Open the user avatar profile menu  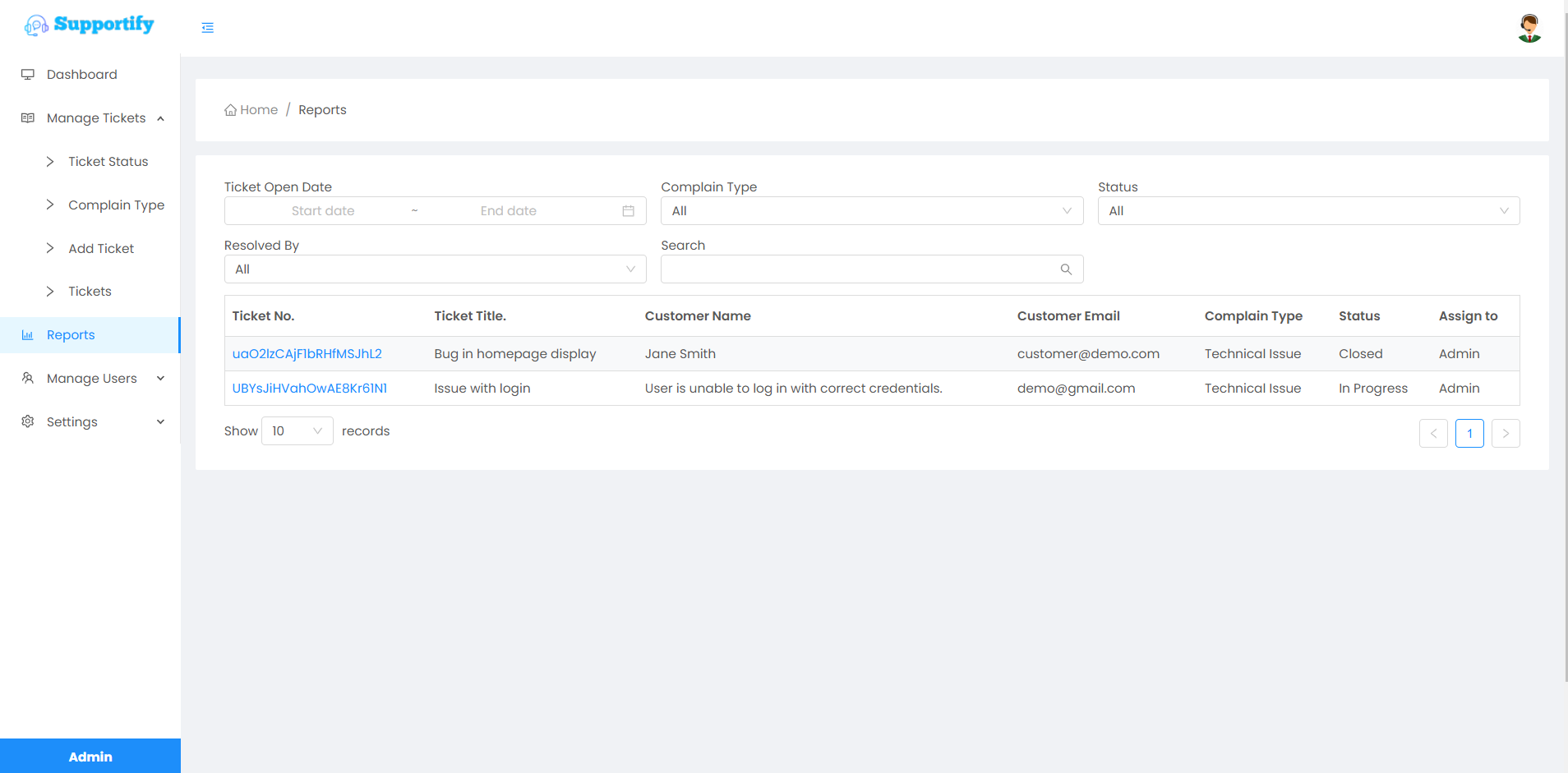[1529, 28]
